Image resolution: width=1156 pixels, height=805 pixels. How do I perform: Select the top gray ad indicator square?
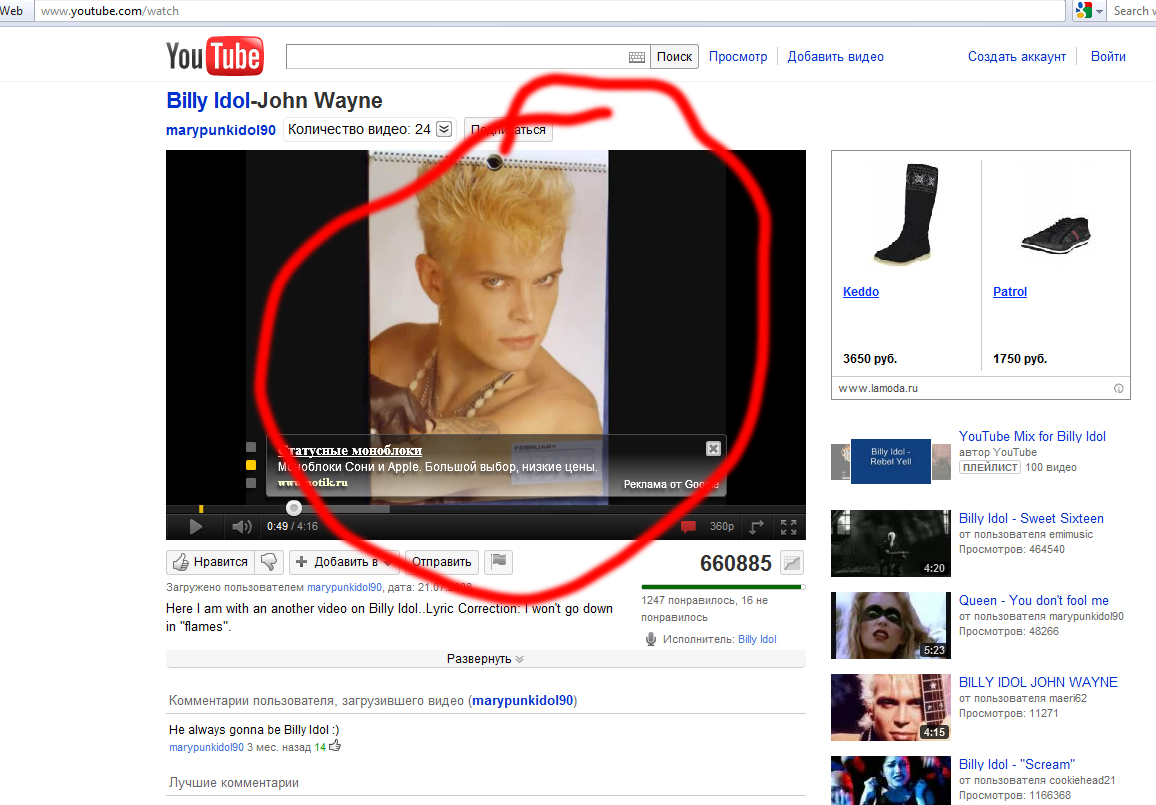251,447
